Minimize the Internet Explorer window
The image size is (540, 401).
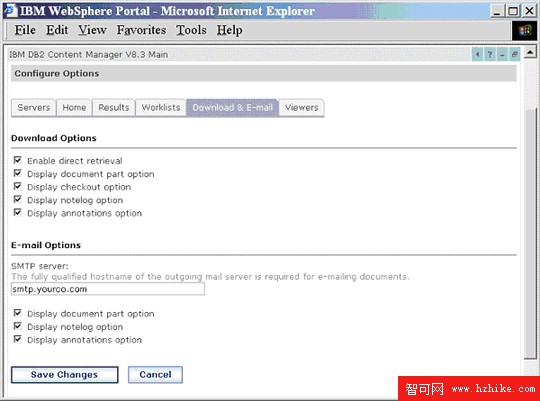[497, 11]
